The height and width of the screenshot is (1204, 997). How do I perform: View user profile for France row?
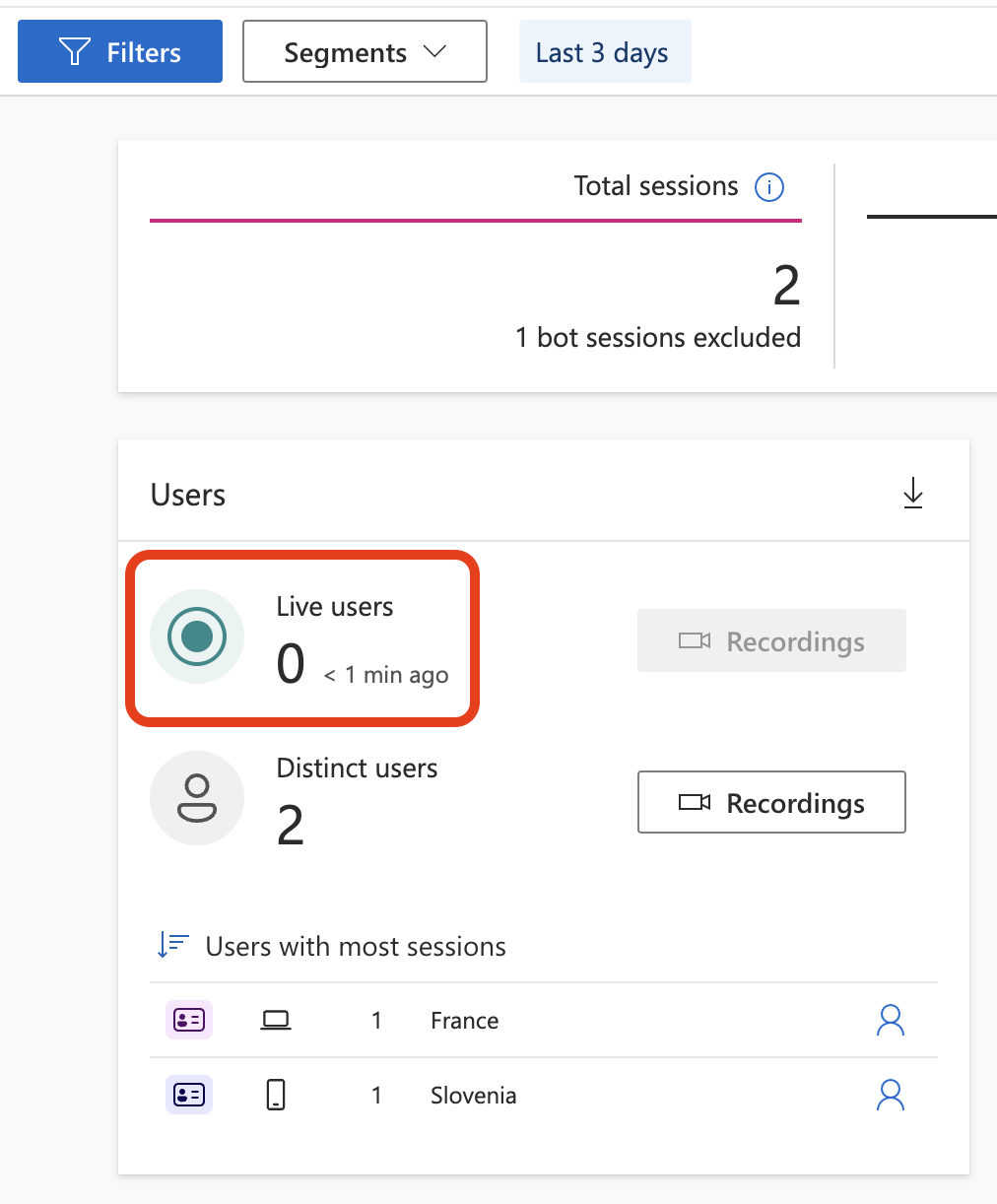(891, 1020)
